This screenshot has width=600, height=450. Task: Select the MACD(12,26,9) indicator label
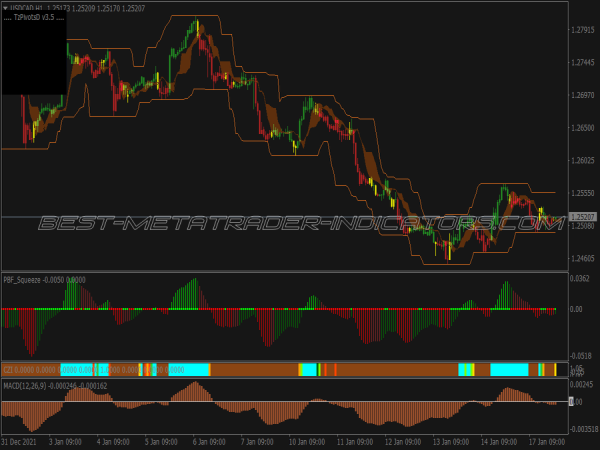(x=28, y=385)
